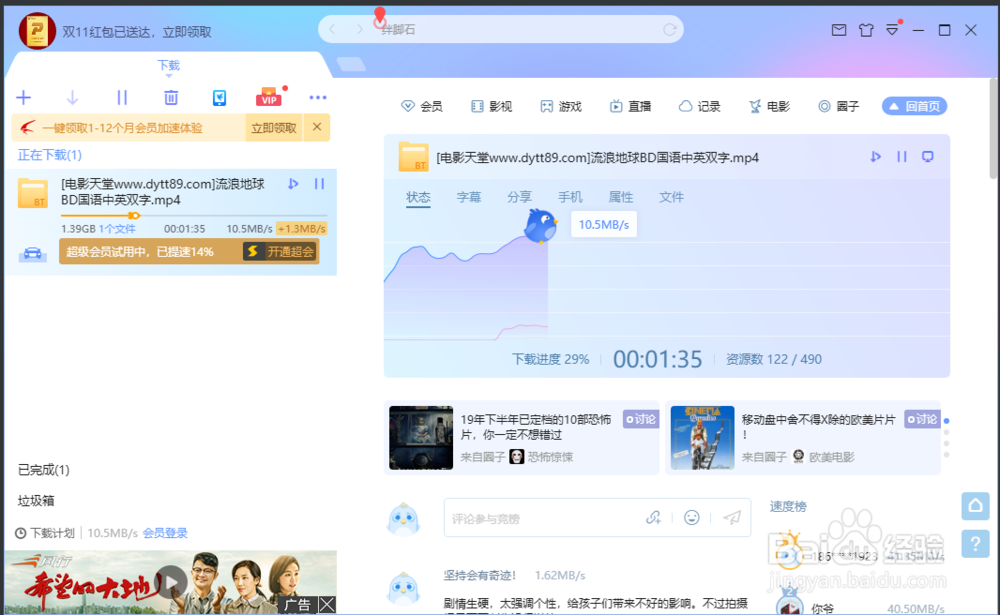Open the 电影 navigation item
This screenshot has height=615, width=1000.
point(769,107)
